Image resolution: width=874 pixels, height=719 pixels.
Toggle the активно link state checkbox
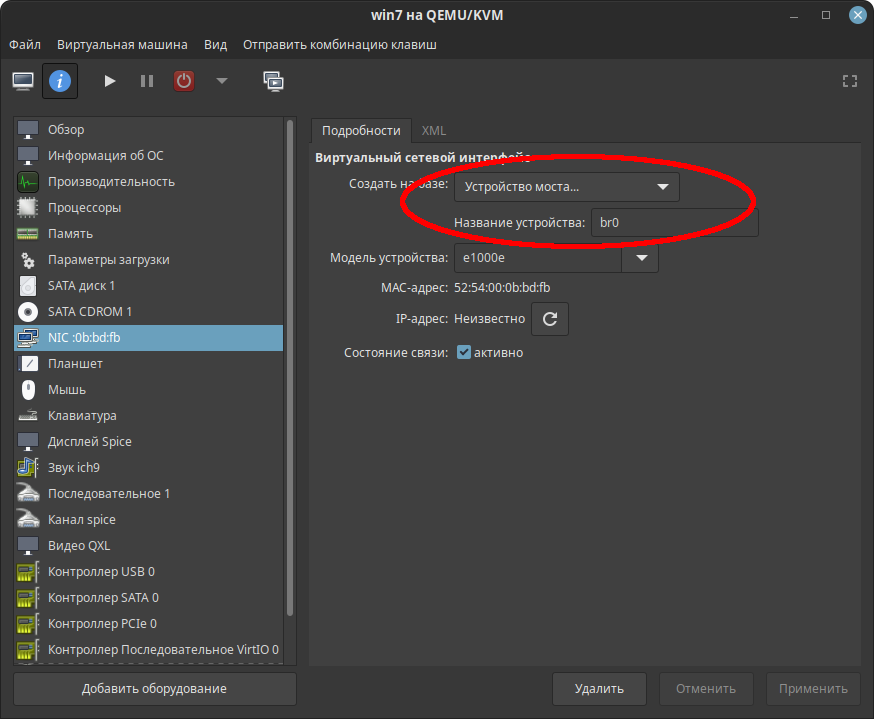[464, 352]
